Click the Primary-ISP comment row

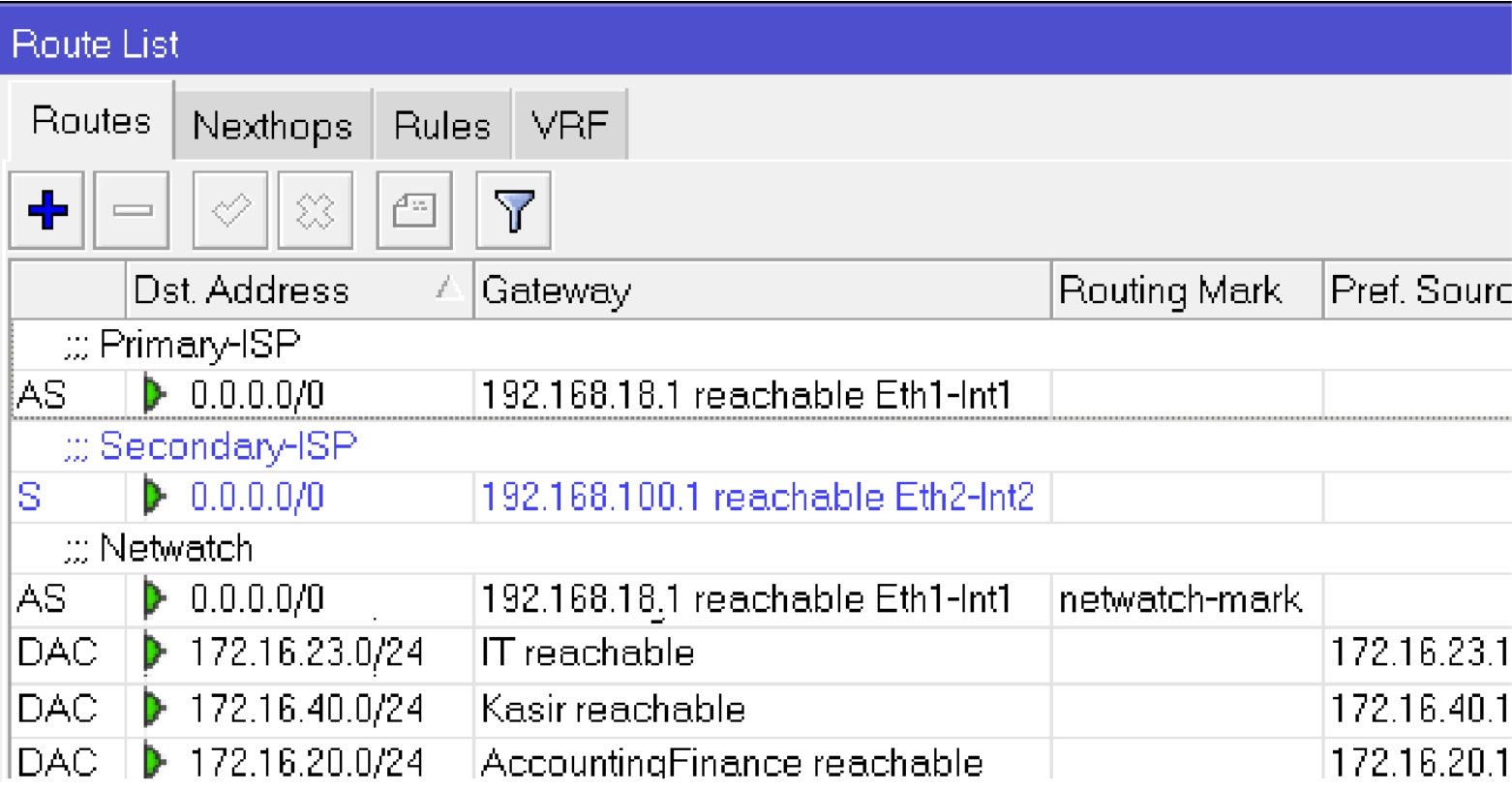click(x=199, y=345)
